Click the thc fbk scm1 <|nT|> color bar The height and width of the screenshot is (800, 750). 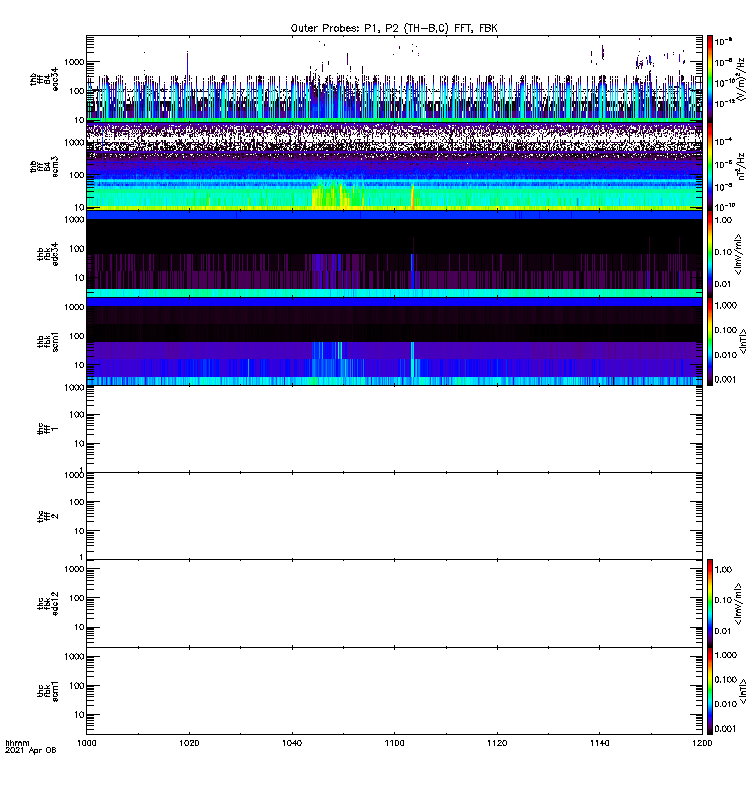(x=710, y=691)
